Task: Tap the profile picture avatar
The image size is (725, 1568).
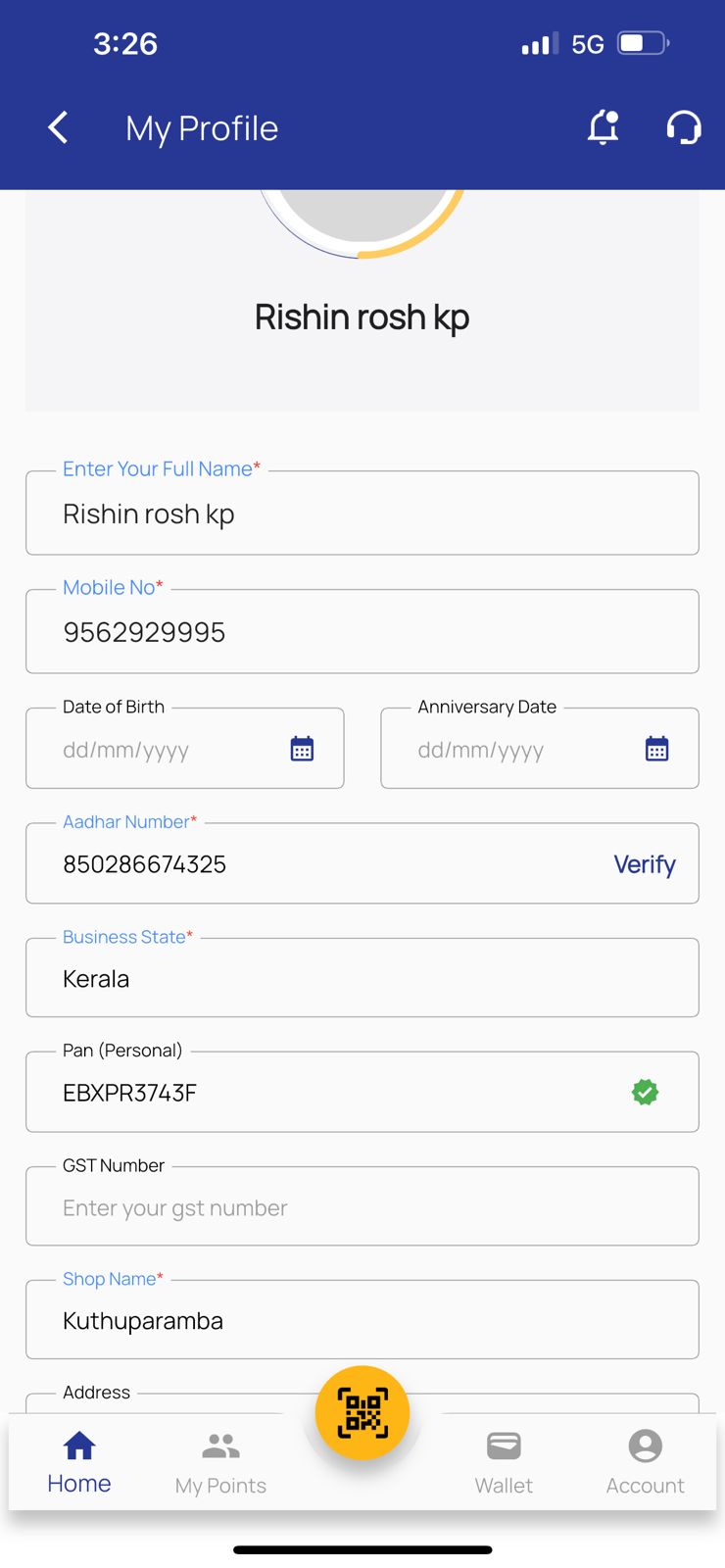Action: 362,216
